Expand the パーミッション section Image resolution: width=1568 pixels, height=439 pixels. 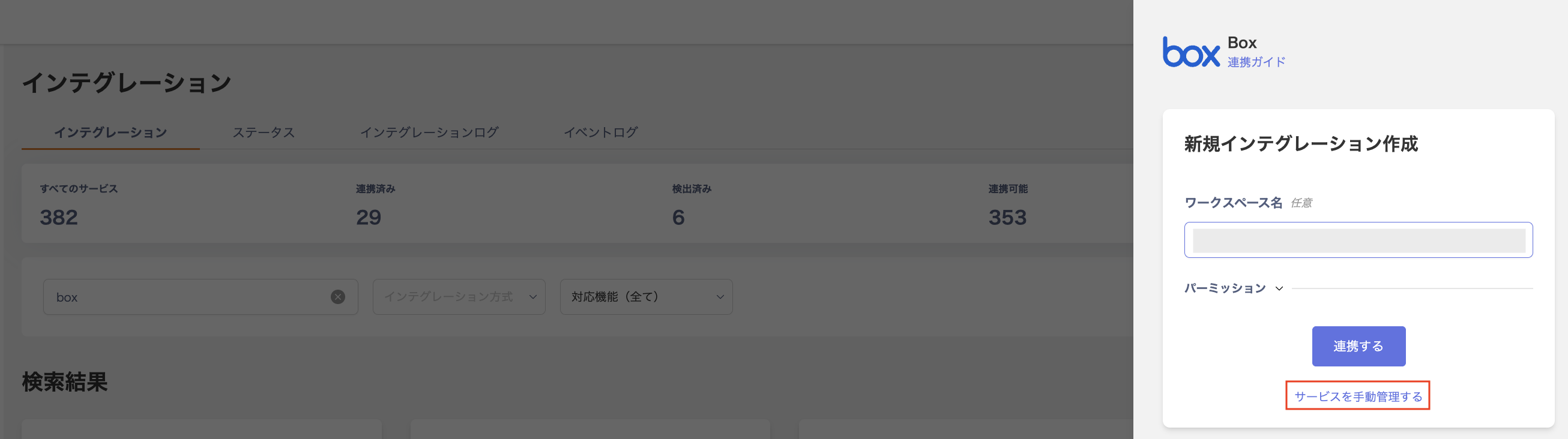(1225, 288)
